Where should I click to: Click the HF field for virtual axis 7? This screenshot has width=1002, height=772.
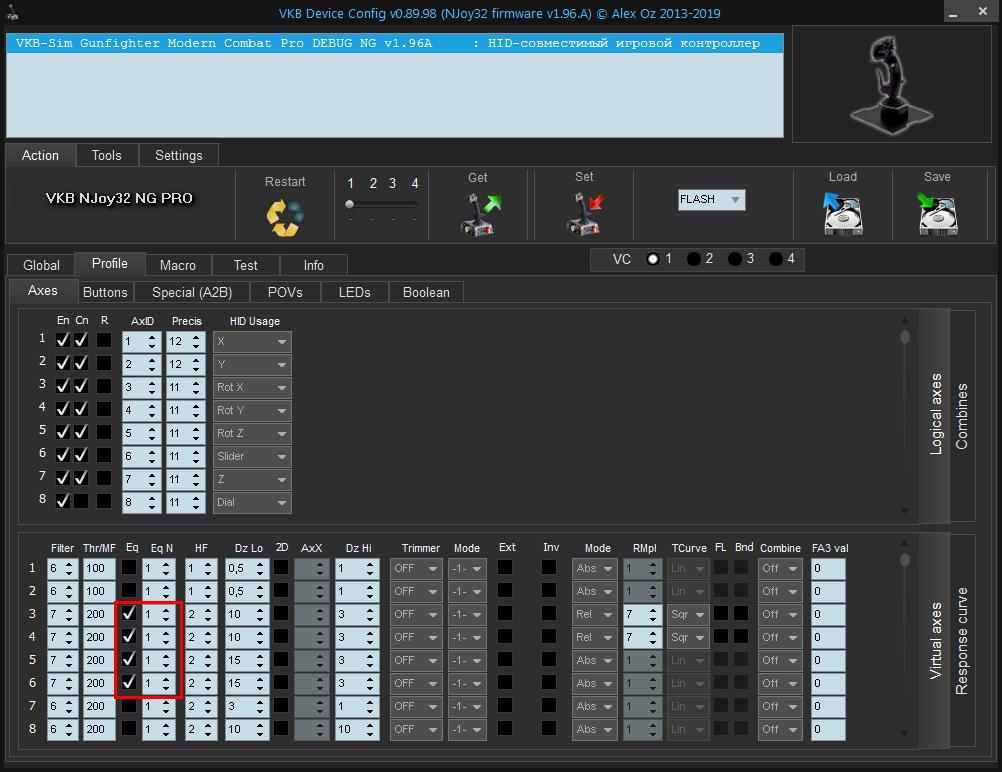(201, 707)
